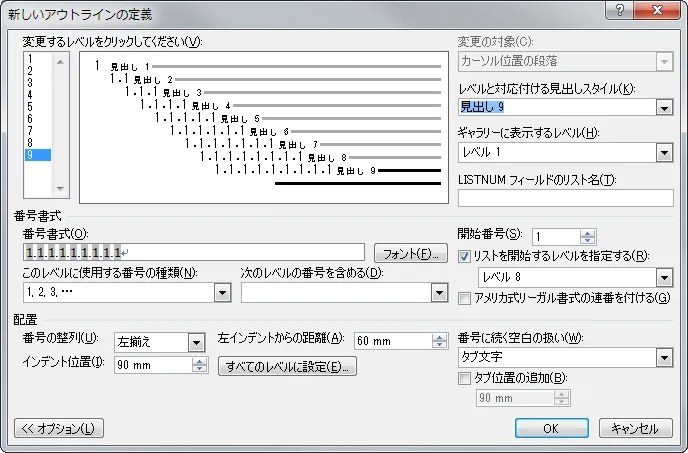Image resolution: width=688 pixels, height=453 pixels.
Task: Click すべてのレベルに設定 button
Action: [287, 366]
